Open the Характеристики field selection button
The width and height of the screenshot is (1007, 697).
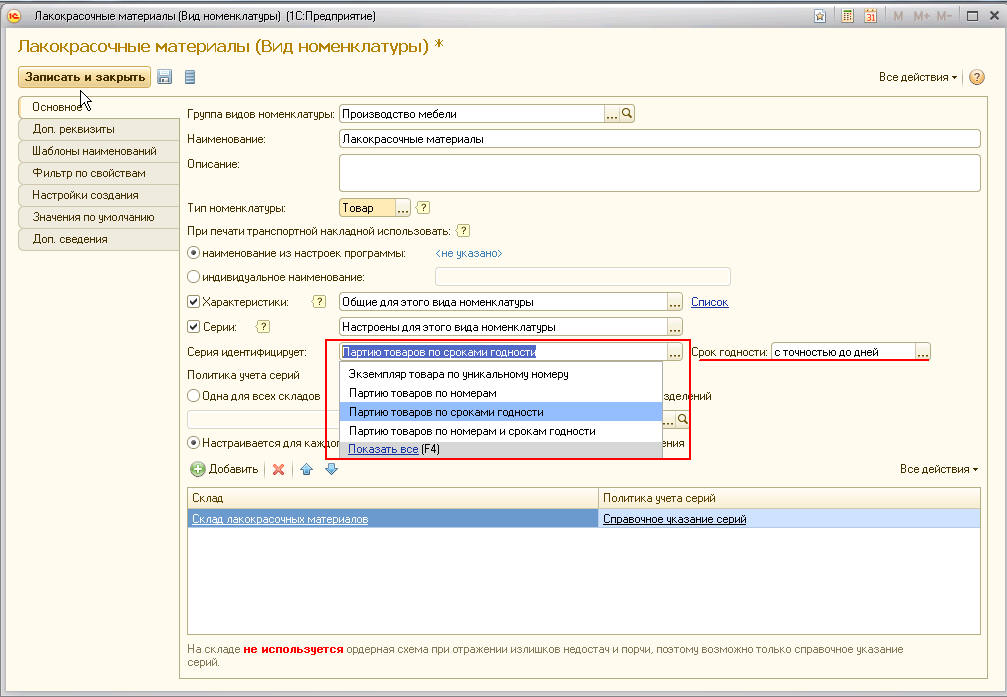coord(674,302)
